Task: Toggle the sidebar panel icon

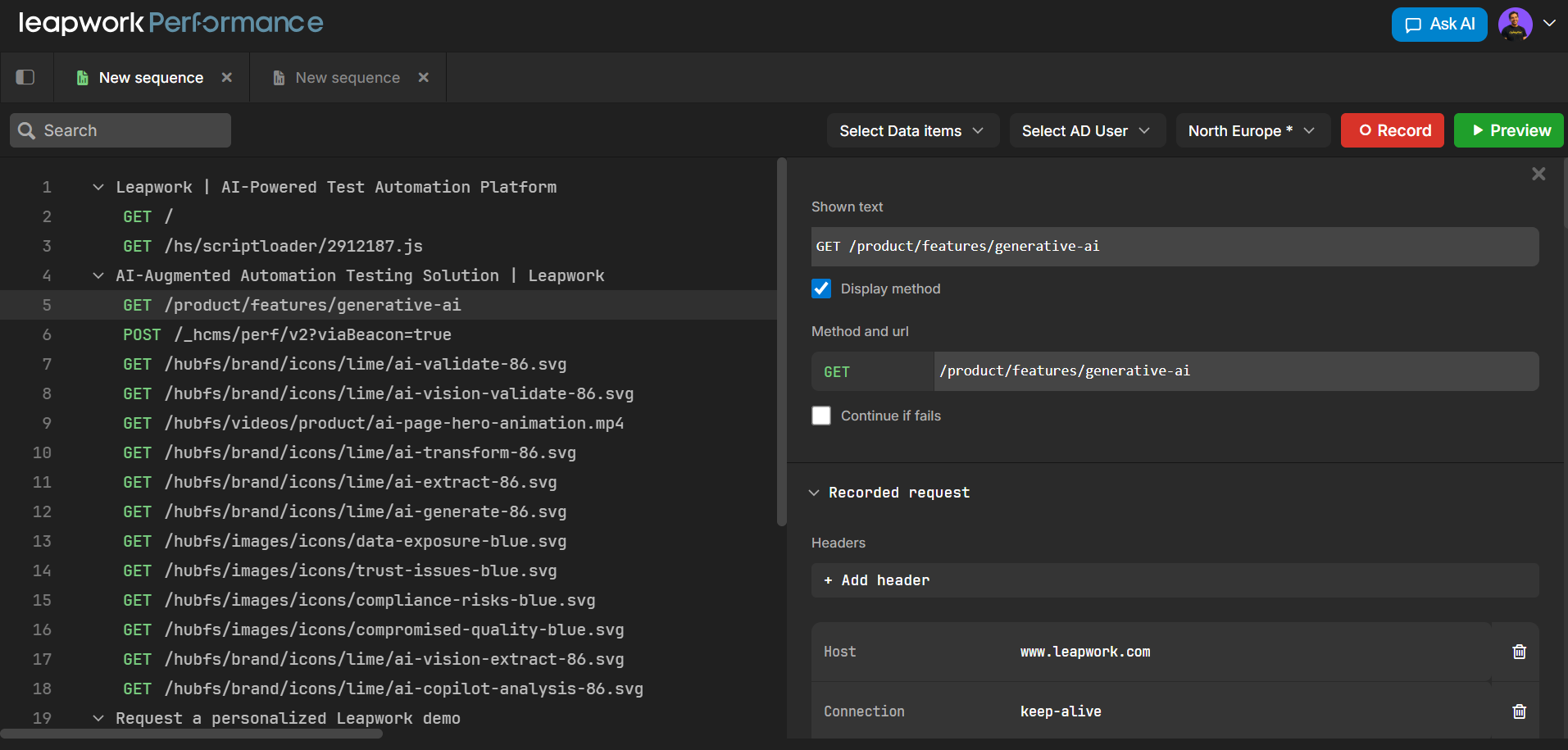Action: click(25, 77)
